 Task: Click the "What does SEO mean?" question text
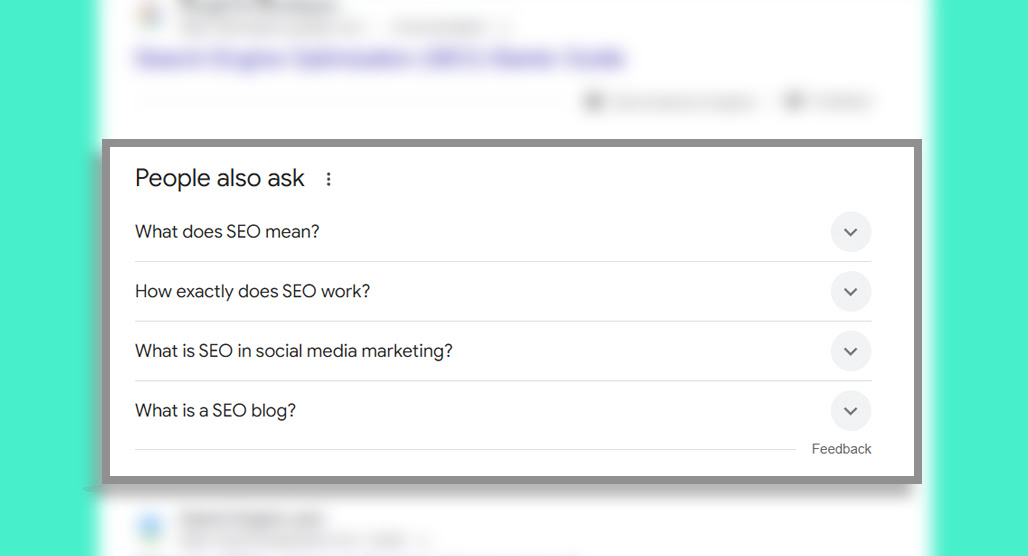coord(227,231)
